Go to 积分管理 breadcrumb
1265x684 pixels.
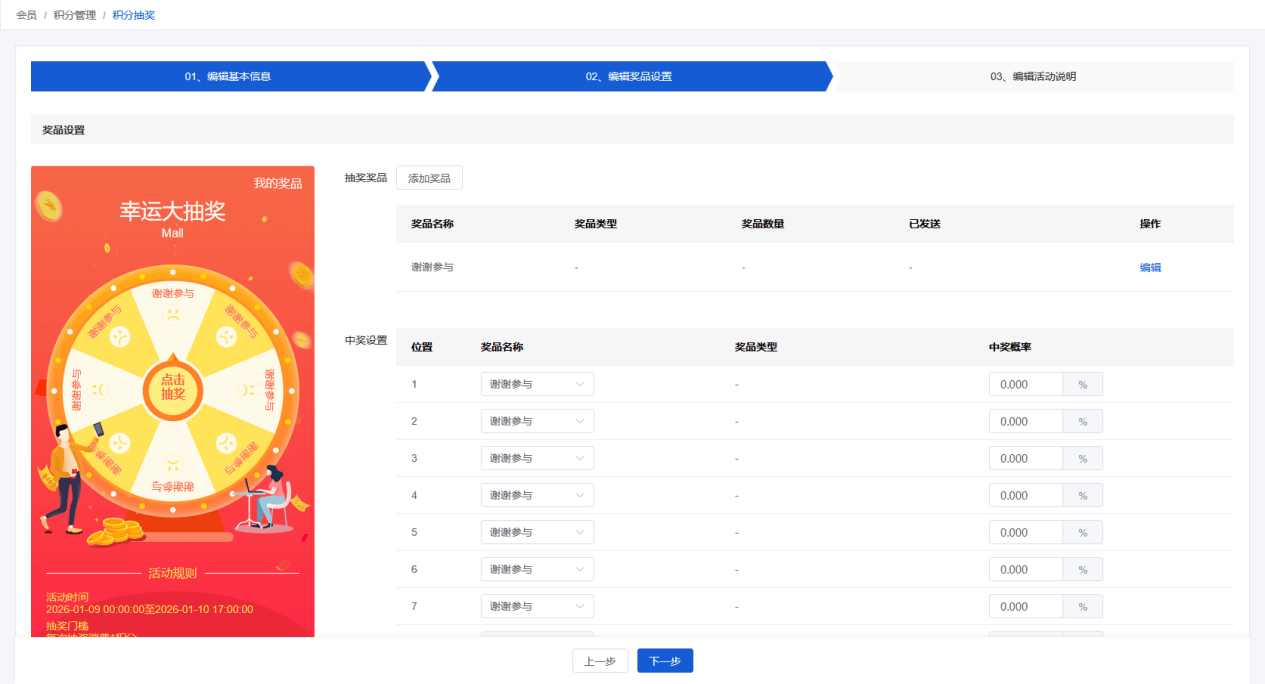pyautogui.click(x=75, y=15)
